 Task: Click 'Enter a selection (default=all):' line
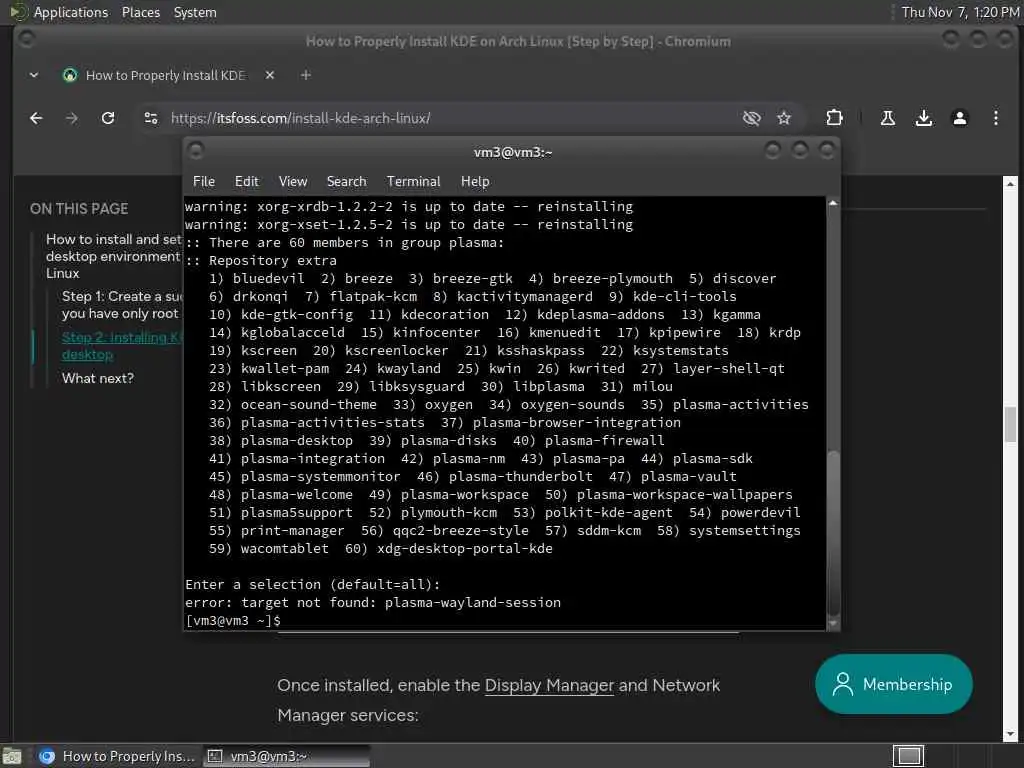(313, 584)
